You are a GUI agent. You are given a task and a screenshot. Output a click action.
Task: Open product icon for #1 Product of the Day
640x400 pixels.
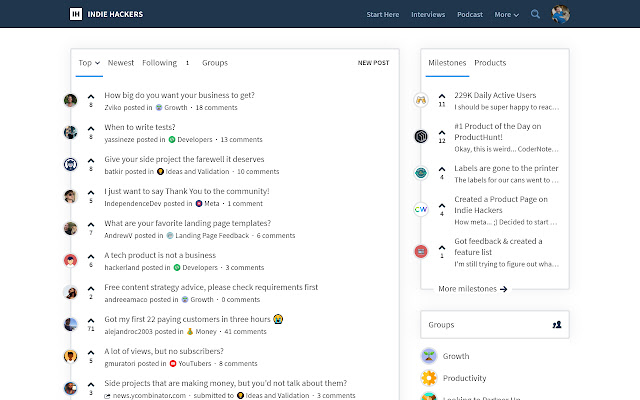(421, 136)
